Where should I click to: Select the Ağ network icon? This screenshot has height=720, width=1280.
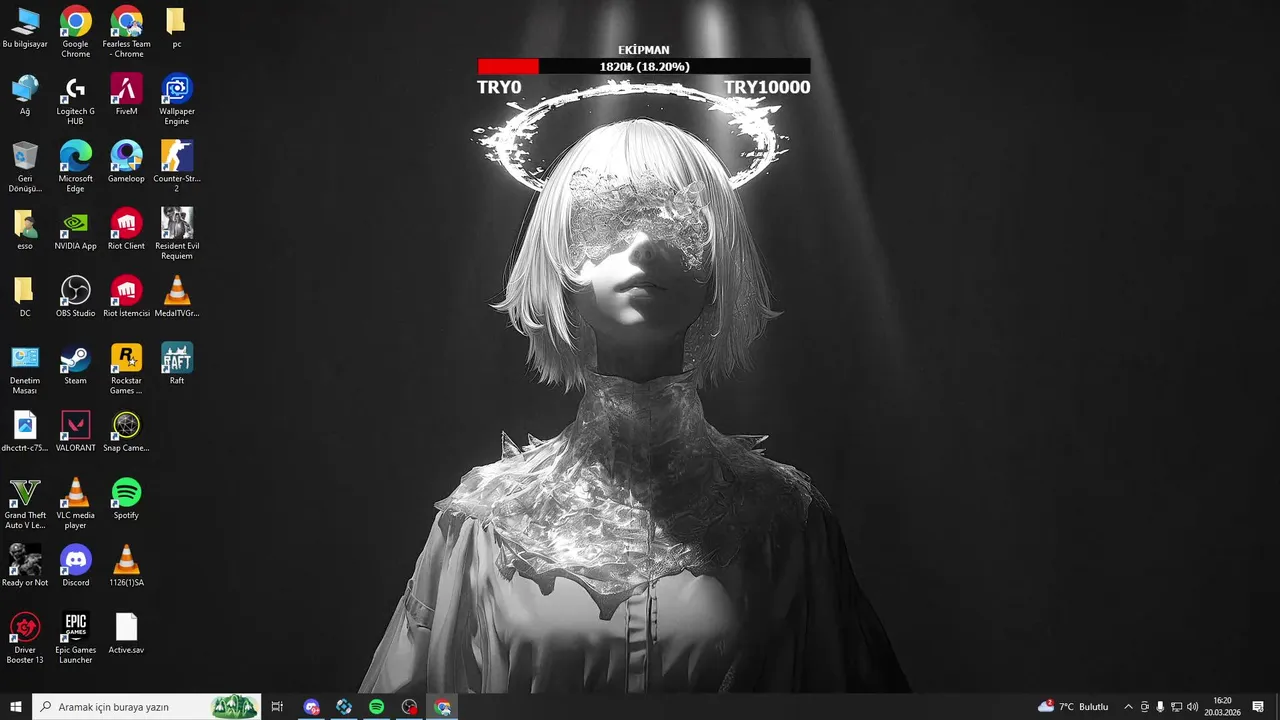(25, 95)
